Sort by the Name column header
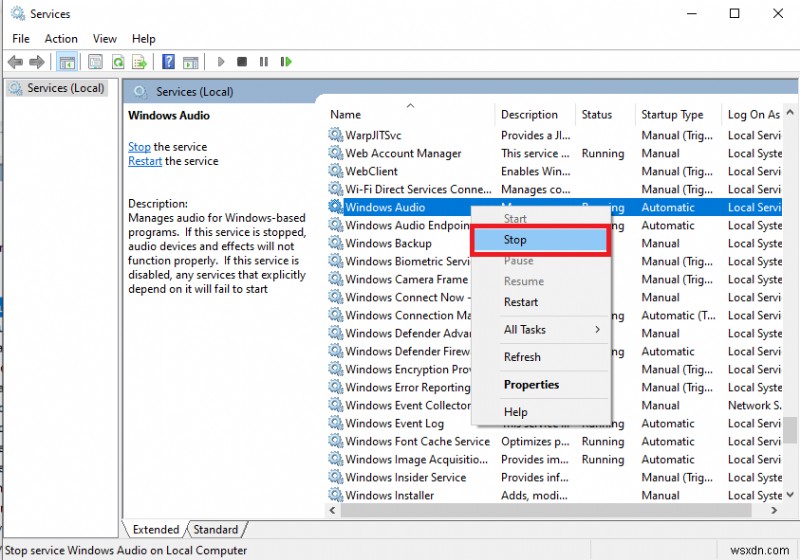The height and width of the screenshot is (560, 800). pos(410,114)
